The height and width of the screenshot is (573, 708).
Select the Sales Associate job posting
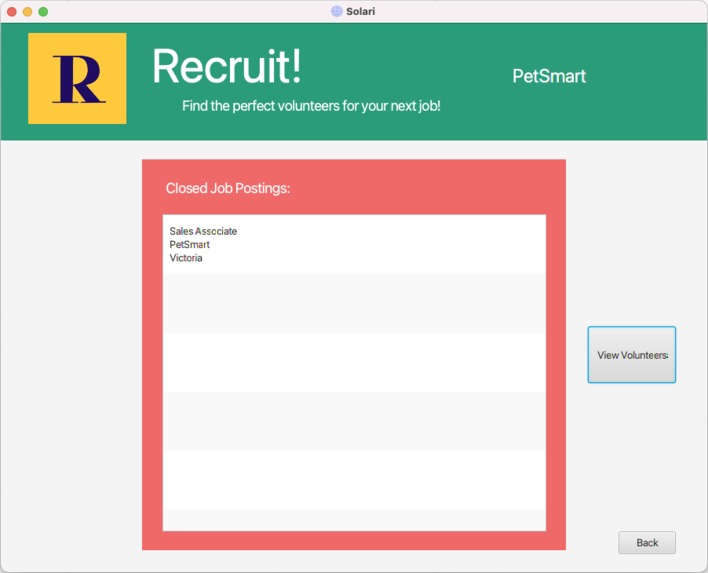354,244
